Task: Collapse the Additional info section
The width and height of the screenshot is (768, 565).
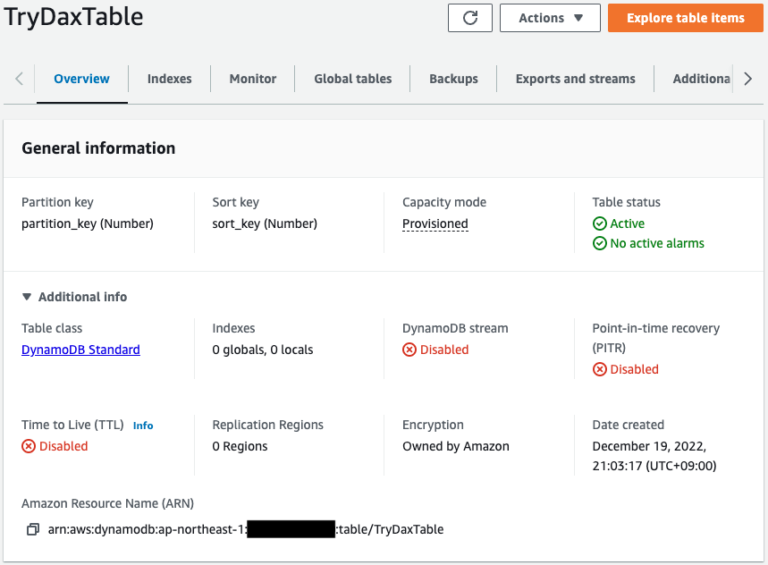Action: point(27,297)
